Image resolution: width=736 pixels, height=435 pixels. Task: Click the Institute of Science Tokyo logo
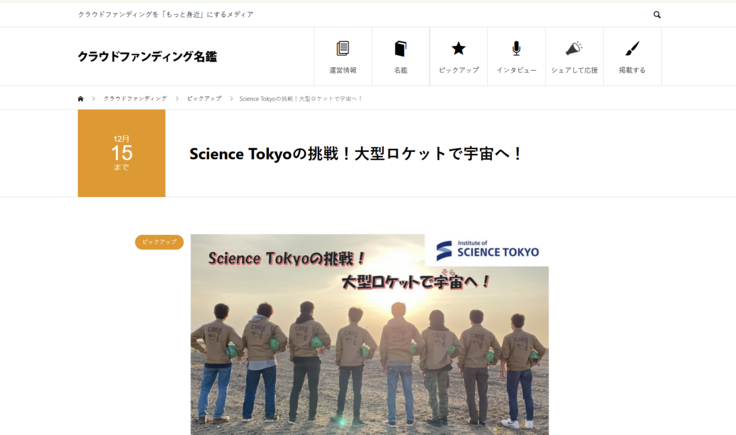click(487, 250)
